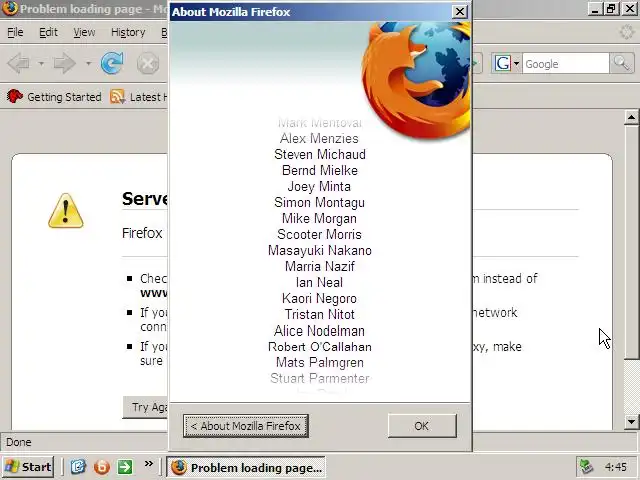Click the name 'Simon Montagu'
Image resolution: width=640 pixels, height=480 pixels.
[x=320, y=202]
